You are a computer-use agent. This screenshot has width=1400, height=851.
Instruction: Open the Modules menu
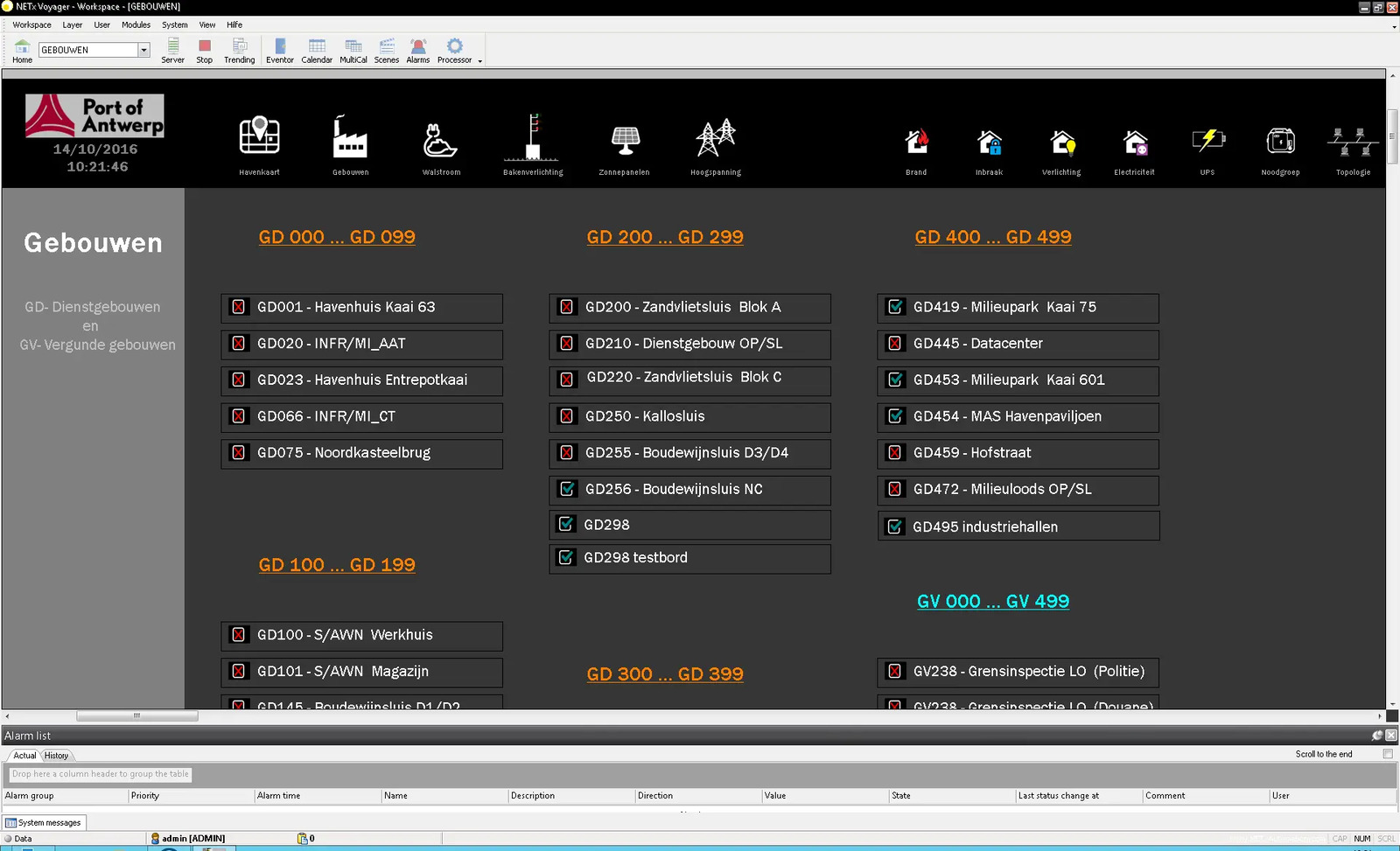pyautogui.click(x=136, y=24)
